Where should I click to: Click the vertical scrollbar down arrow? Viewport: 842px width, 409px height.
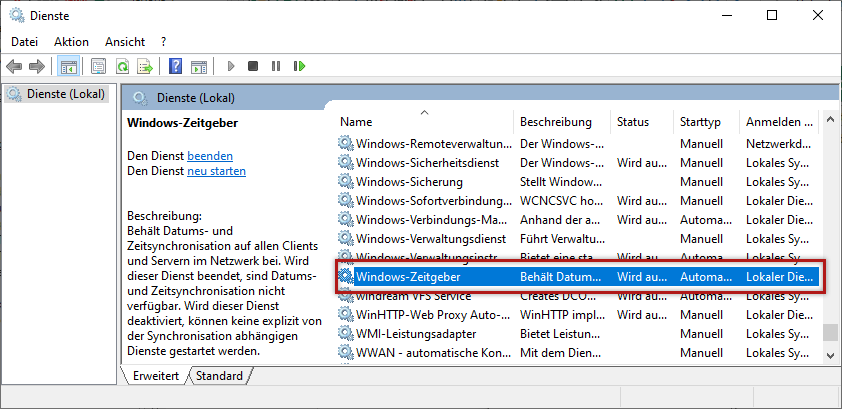829,354
